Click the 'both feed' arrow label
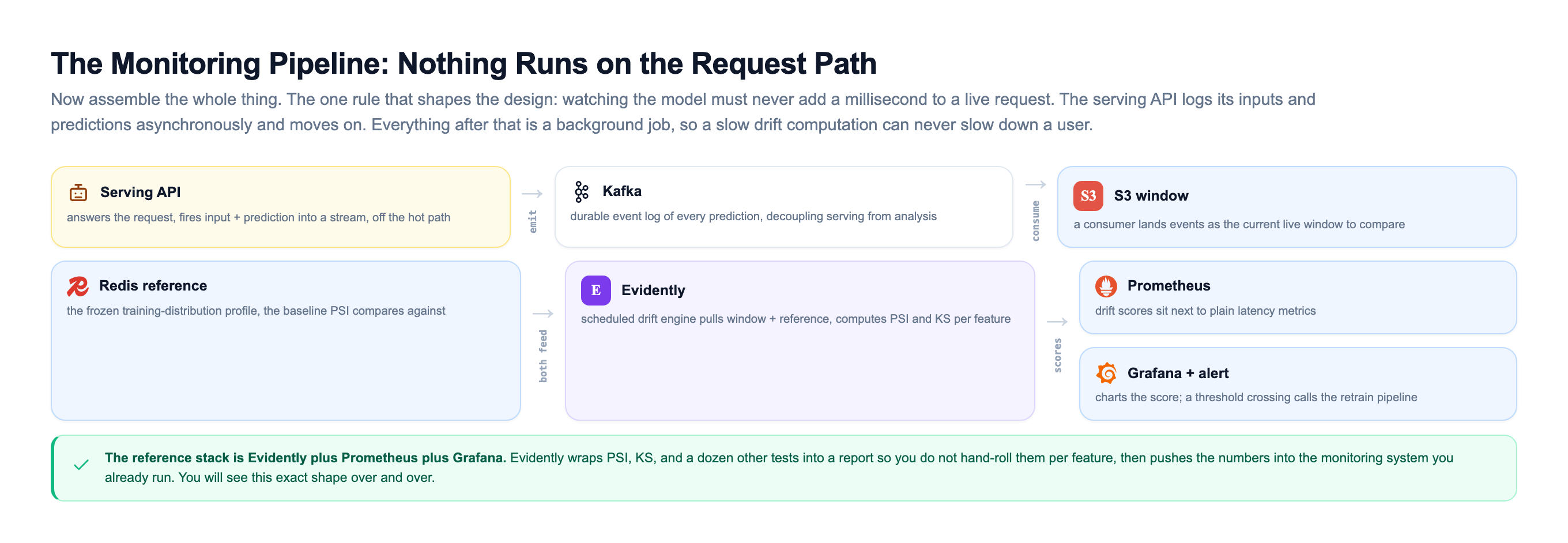This screenshot has height=543, width=1568. [x=543, y=356]
